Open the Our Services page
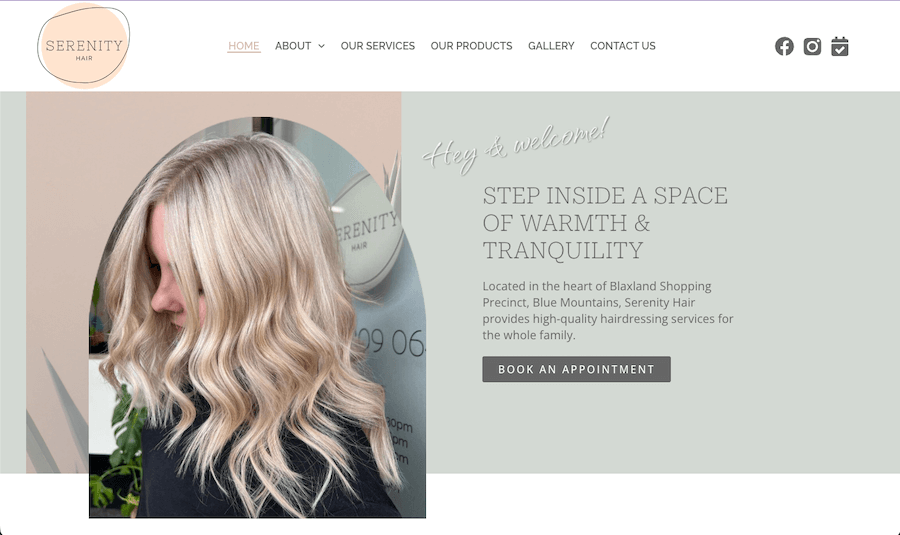This screenshot has height=535, width=900. coord(378,46)
